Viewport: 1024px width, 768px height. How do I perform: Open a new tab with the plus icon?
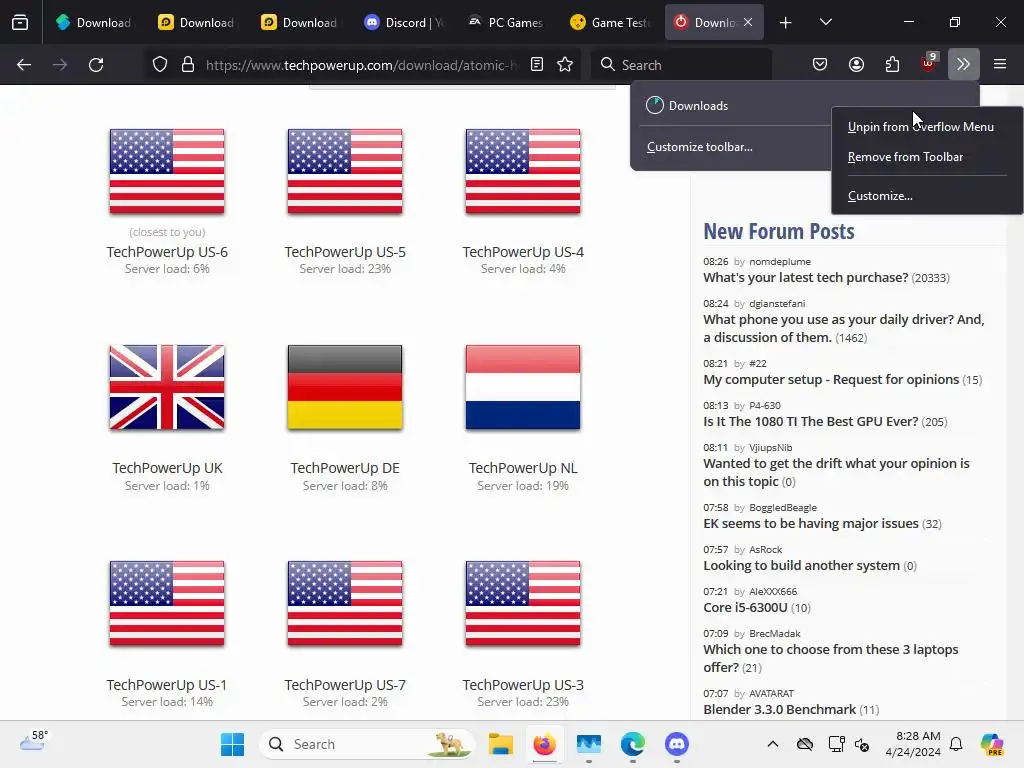click(786, 22)
